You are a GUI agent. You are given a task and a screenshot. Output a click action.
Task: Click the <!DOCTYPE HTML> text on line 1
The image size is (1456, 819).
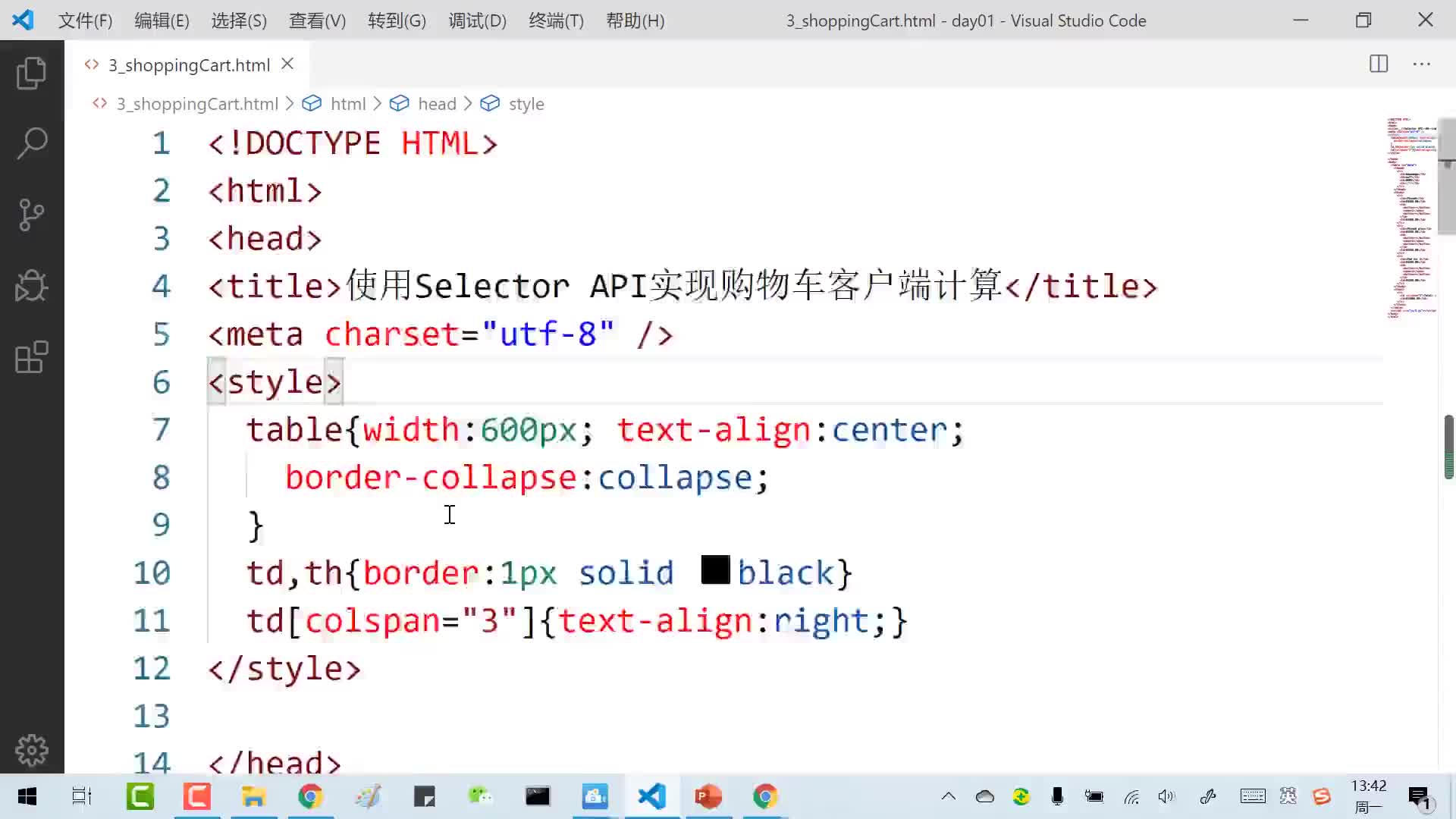click(353, 143)
